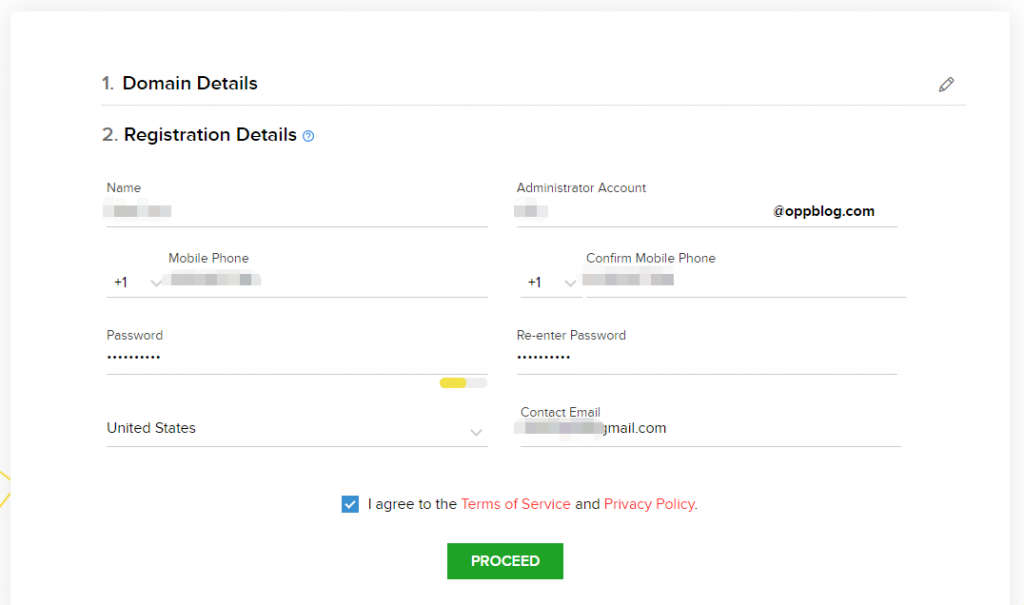Click the password strength indicator bar

463,383
